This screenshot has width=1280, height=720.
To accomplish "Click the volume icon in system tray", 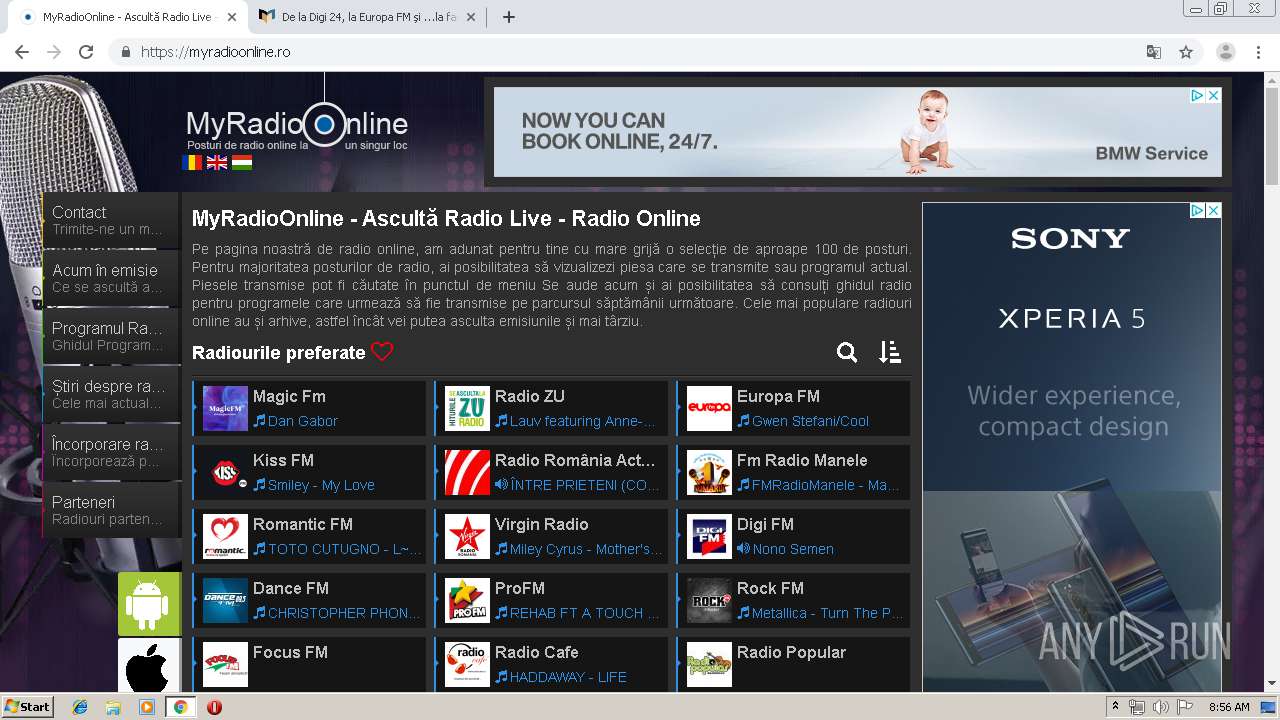I will click(1160, 707).
